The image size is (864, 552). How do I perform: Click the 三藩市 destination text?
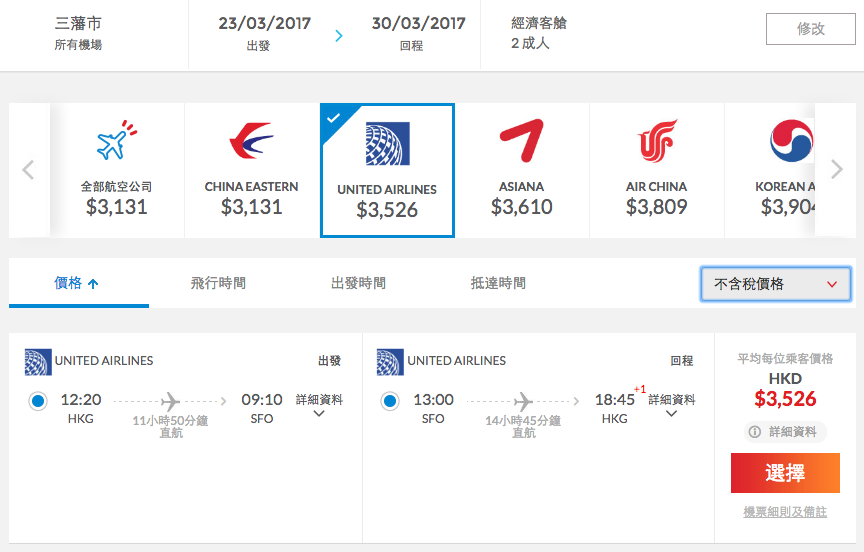78,23
